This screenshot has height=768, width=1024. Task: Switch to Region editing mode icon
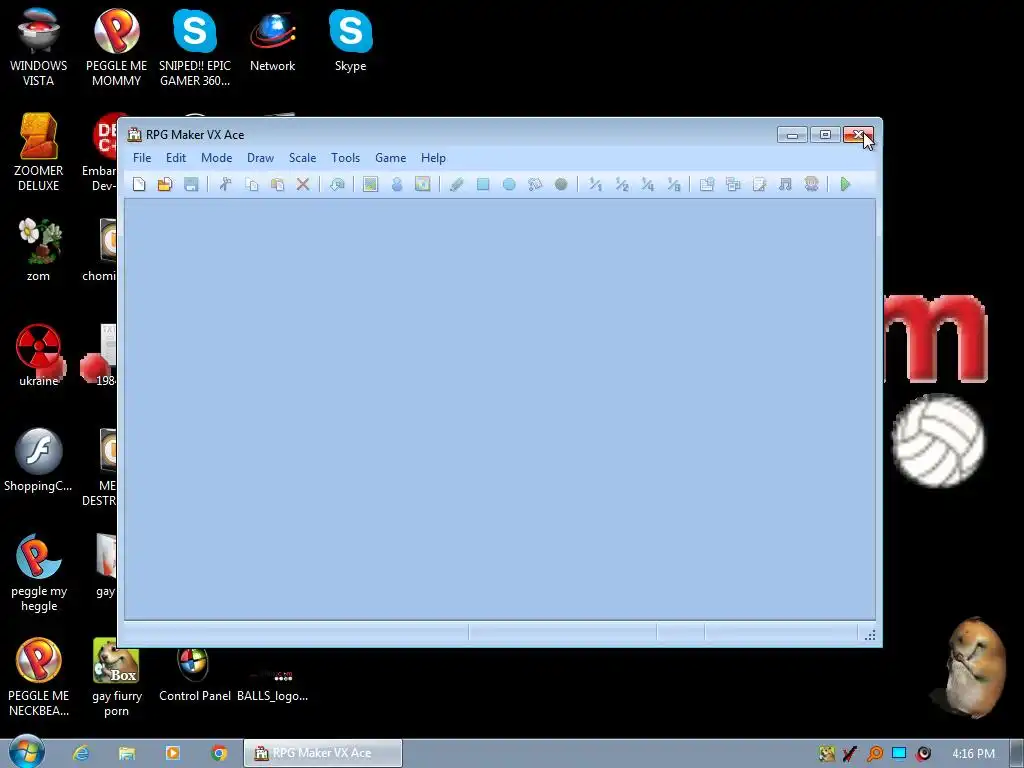click(423, 184)
